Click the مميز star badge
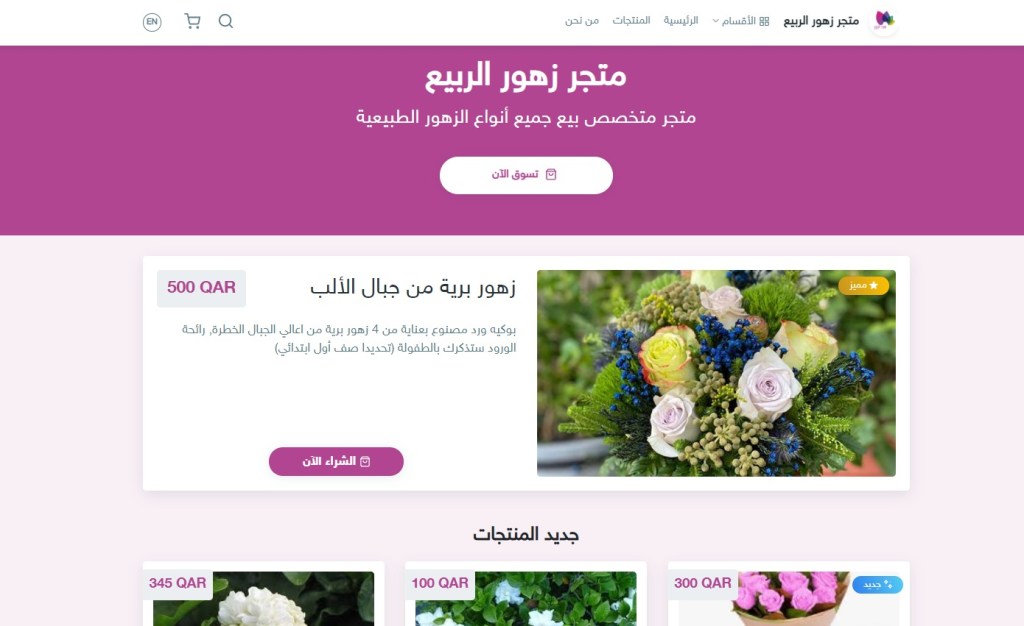The width and height of the screenshot is (1024, 626). [863, 285]
